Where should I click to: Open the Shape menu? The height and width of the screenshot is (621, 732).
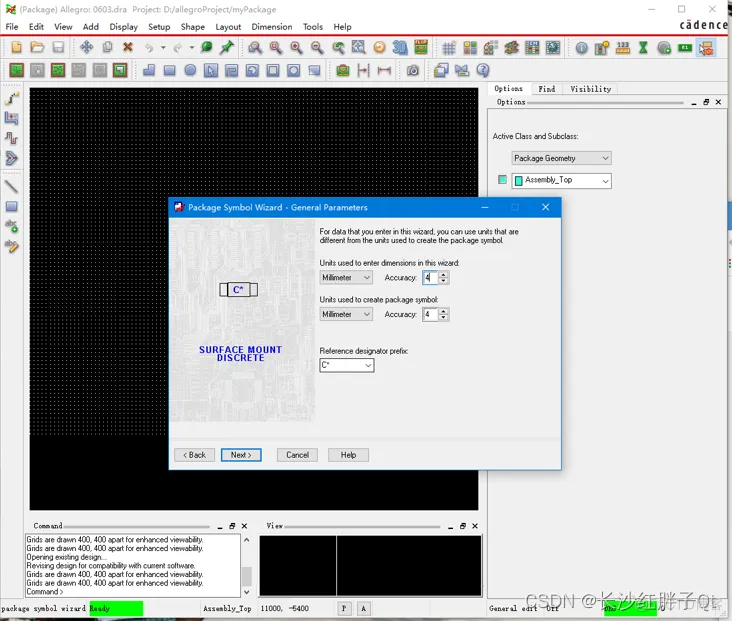click(193, 27)
